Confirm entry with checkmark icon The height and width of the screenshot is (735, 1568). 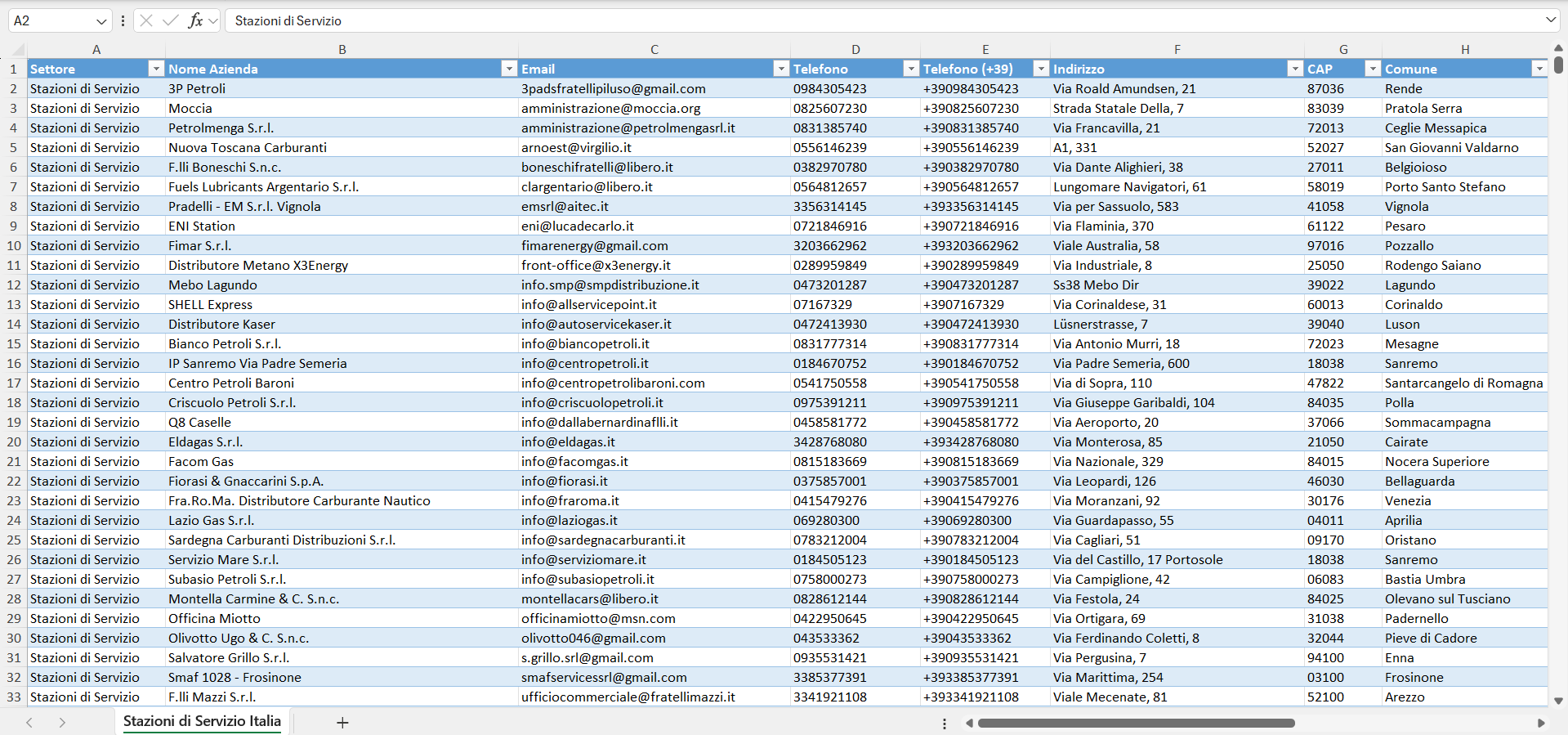click(171, 20)
